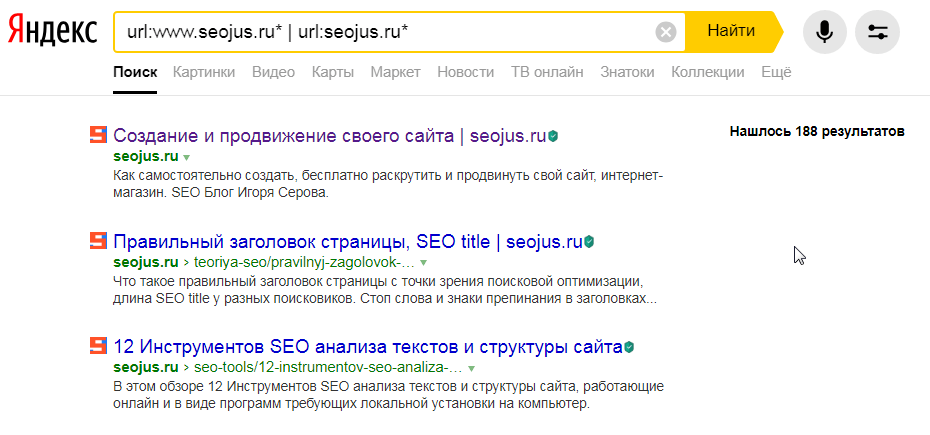Click seojus.ru domain in third result URL
This screenshot has height=435, width=930.
(146, 366)
